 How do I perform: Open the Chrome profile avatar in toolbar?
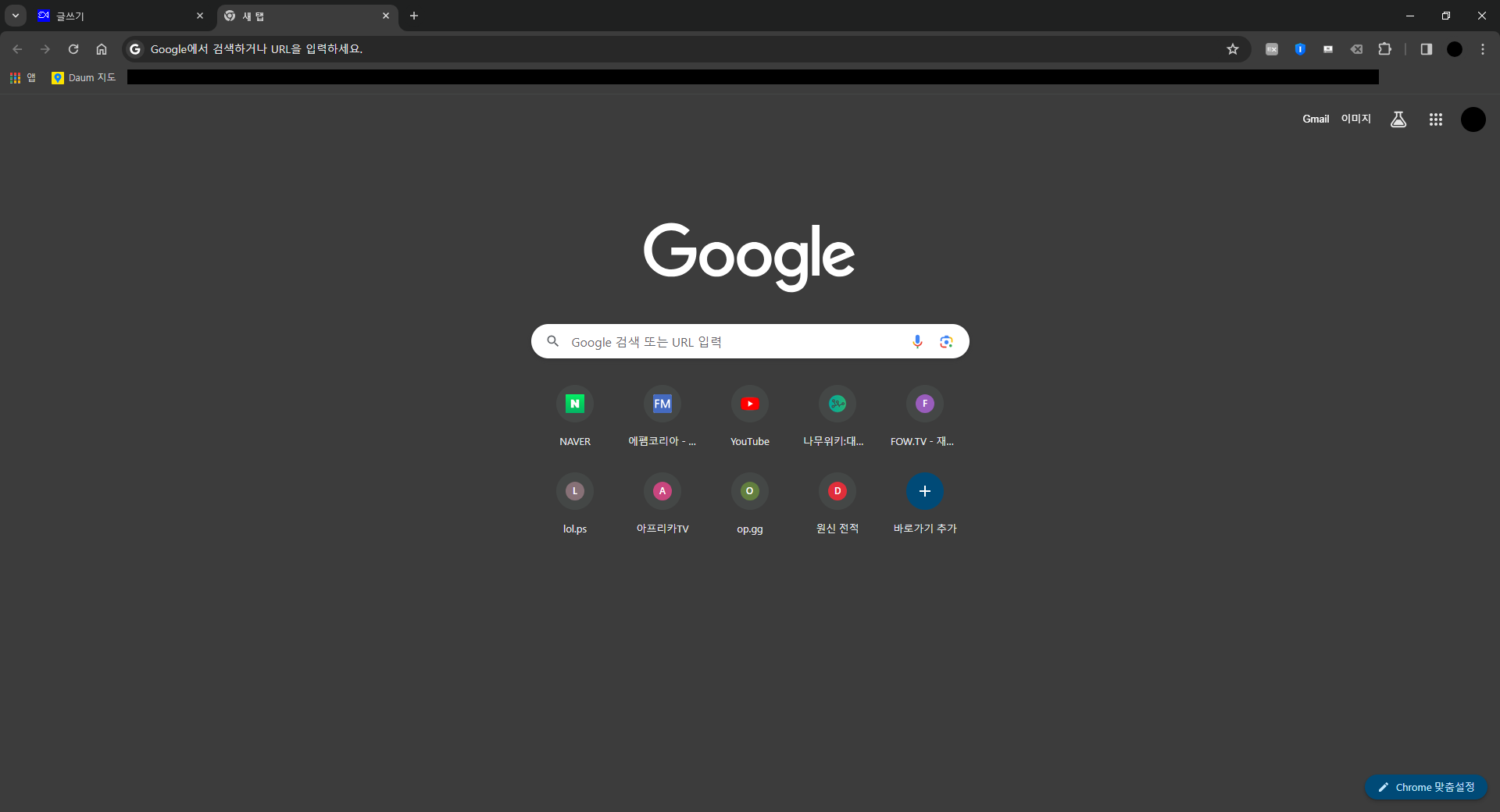click(x=1455, y=49)
